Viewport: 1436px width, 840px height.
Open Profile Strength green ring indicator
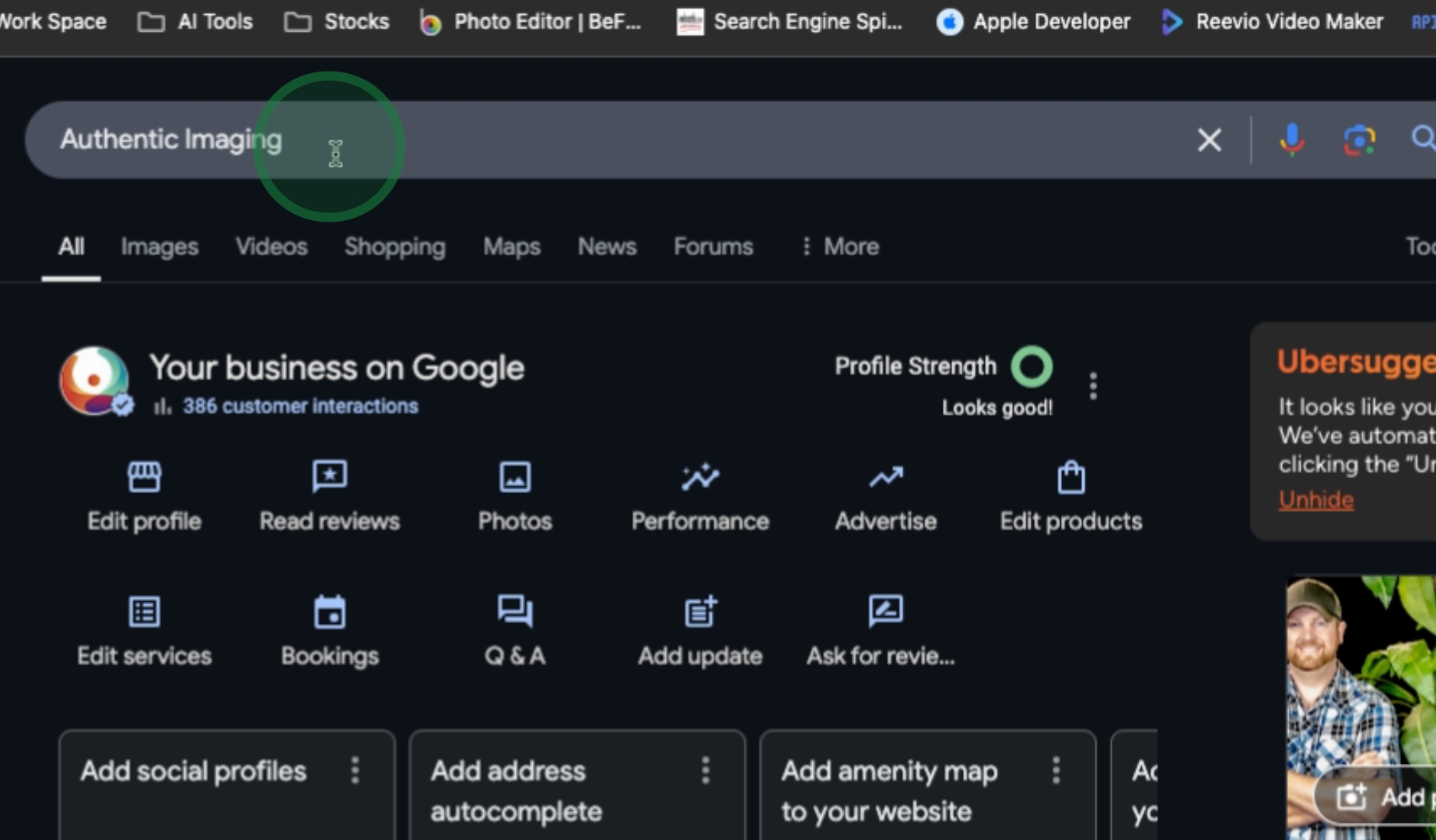click(x=1031, y=366)
